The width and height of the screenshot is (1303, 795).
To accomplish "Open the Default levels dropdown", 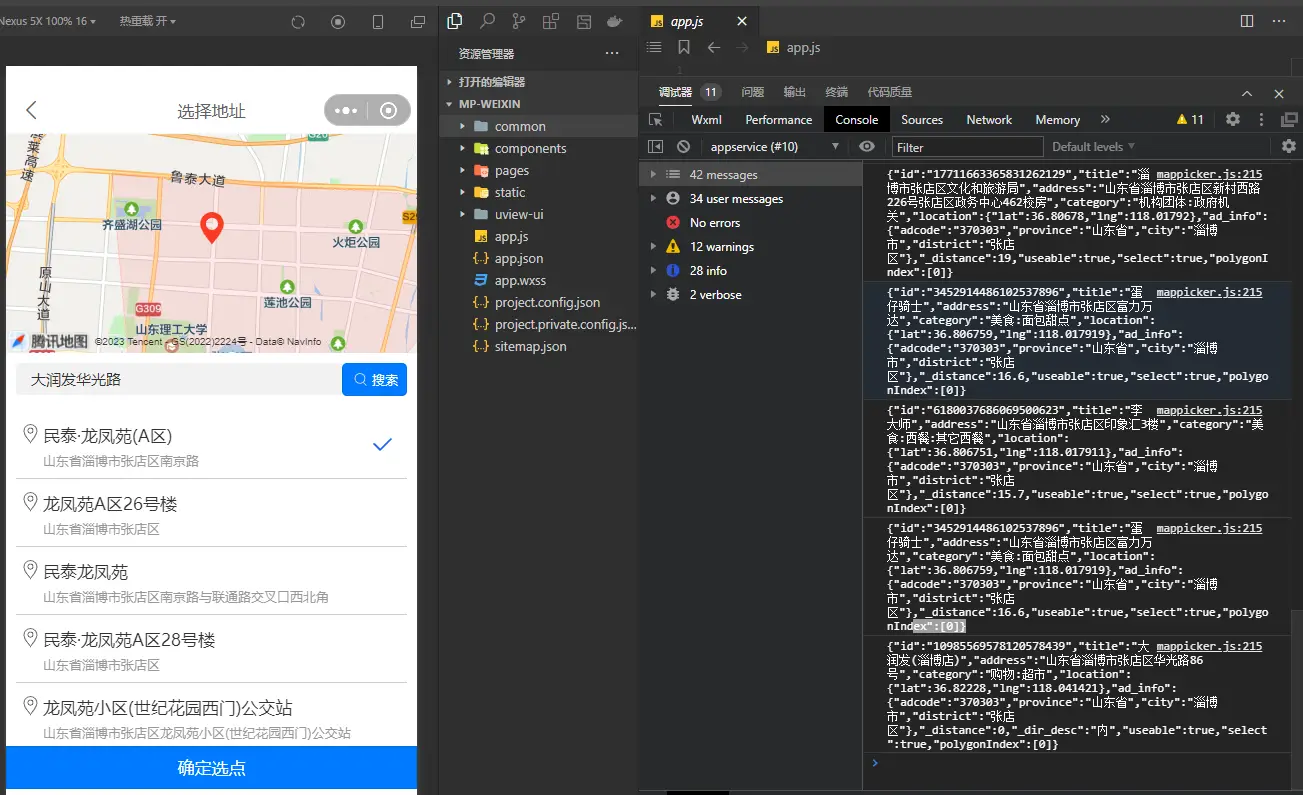I will (x=1095, y=146).
